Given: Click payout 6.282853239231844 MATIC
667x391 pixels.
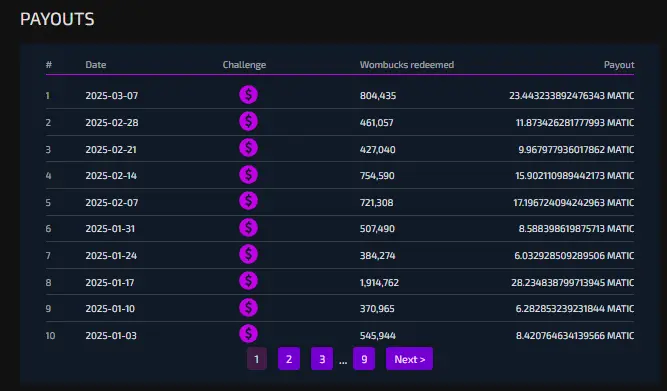Looking at the screenshot, I should (x=575, y=309).
